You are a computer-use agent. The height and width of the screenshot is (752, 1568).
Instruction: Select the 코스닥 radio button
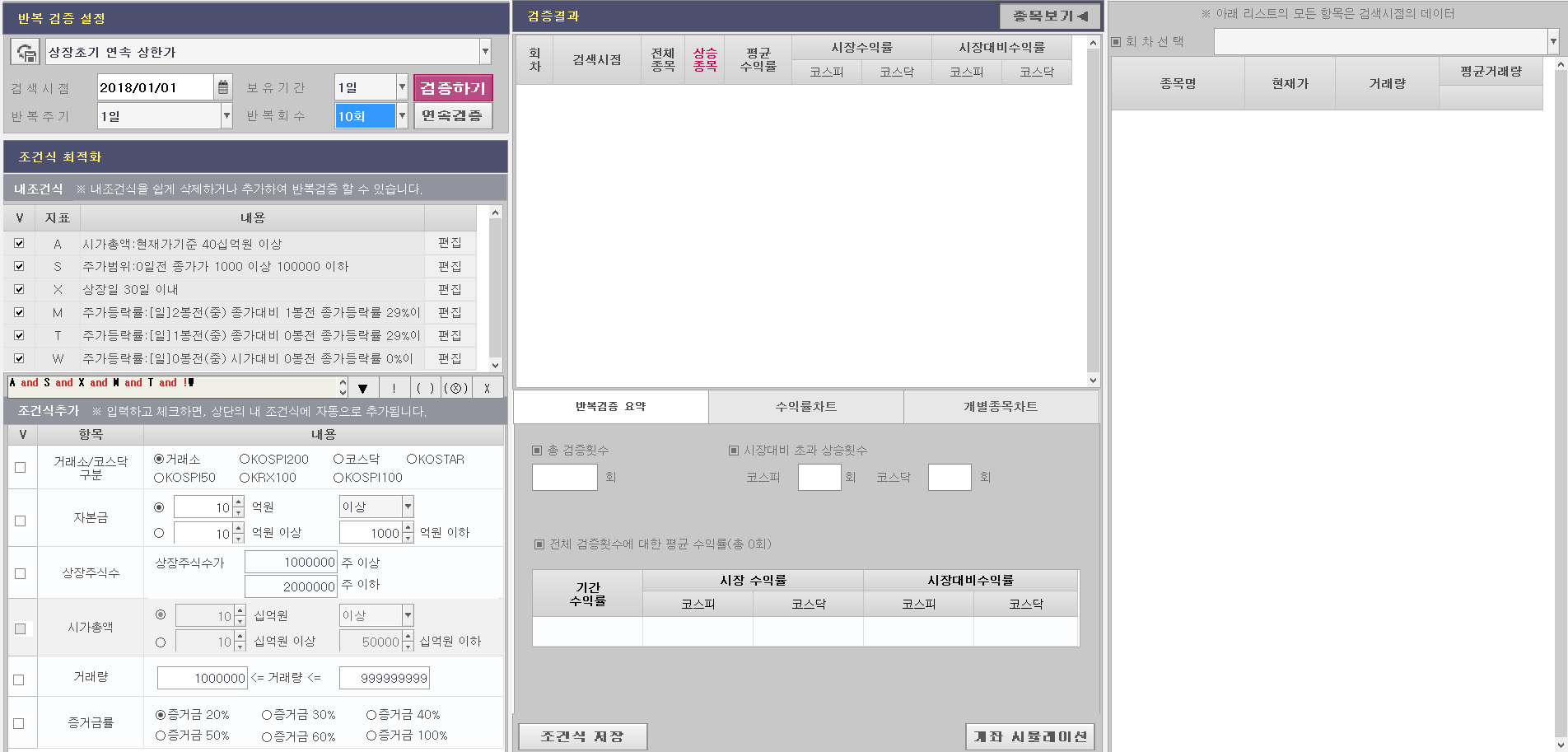(338, 459)
